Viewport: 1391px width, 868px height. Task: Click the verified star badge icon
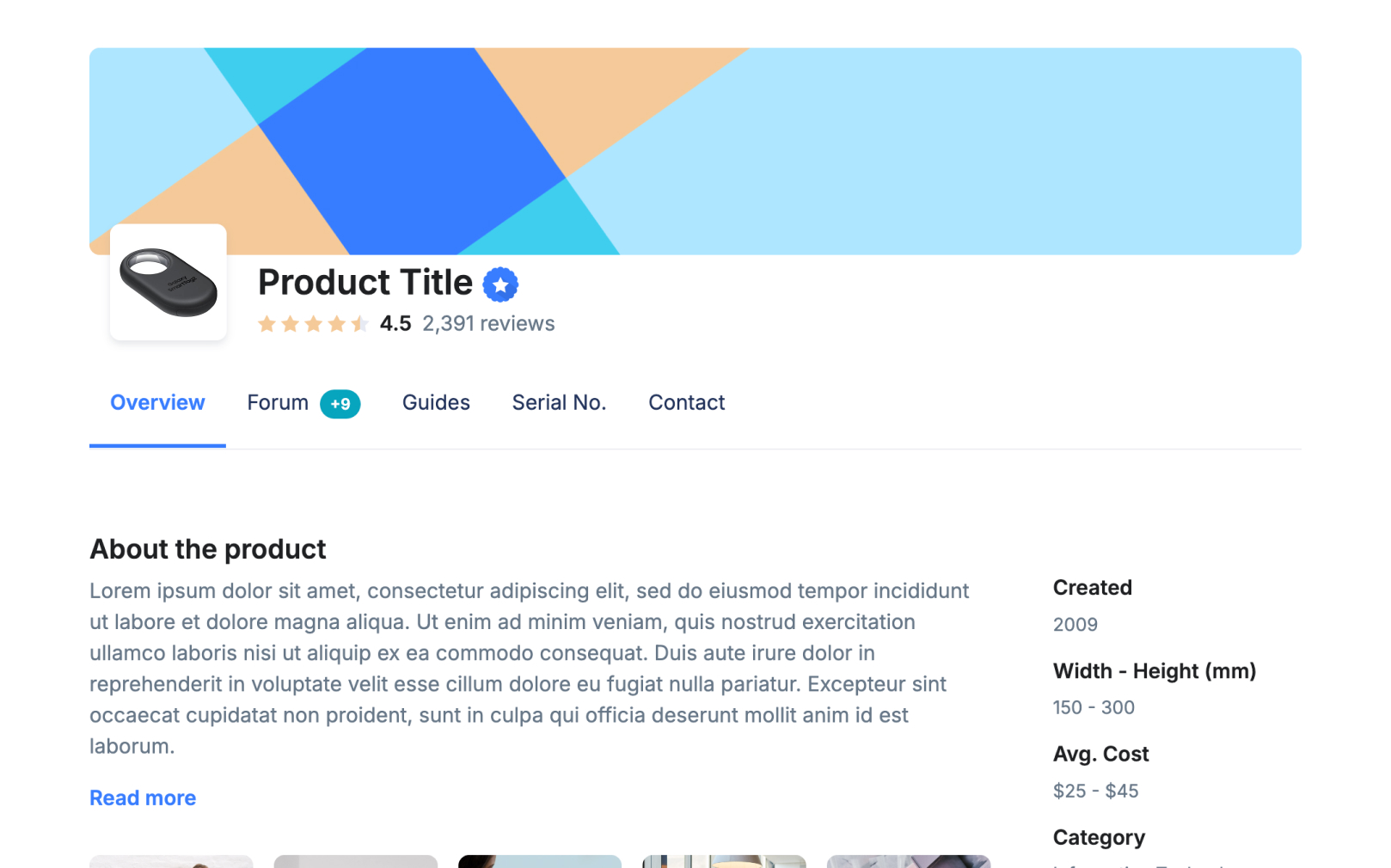[500, 284]
